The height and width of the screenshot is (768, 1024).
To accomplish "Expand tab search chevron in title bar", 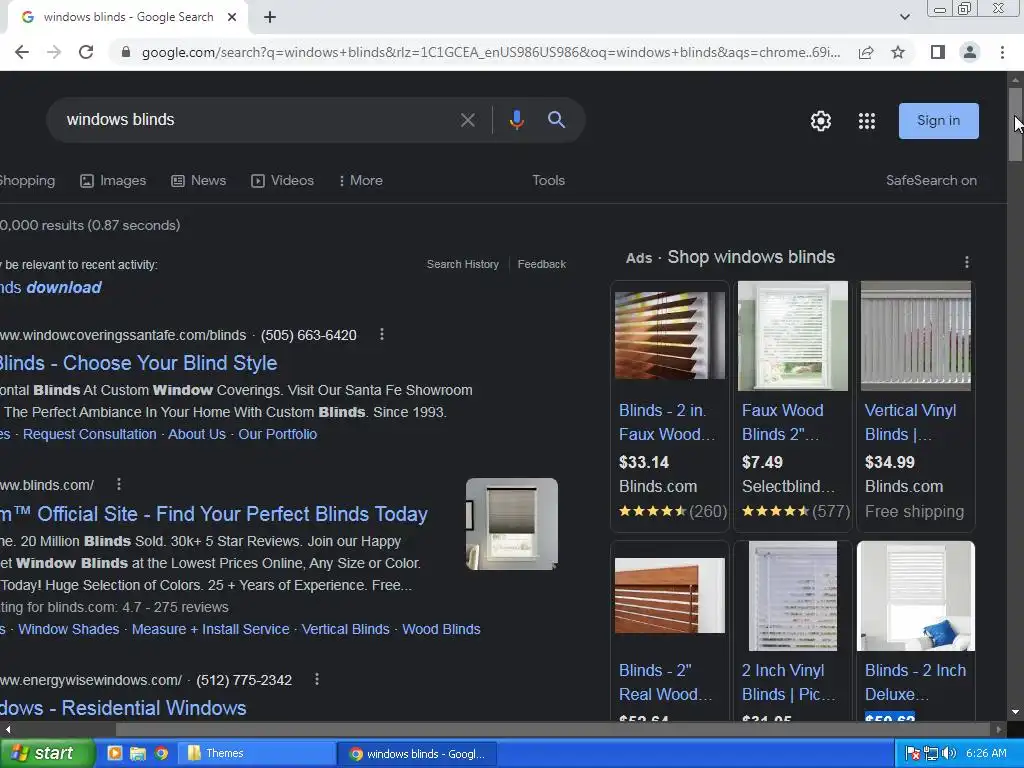I will (x=904, y=17).
